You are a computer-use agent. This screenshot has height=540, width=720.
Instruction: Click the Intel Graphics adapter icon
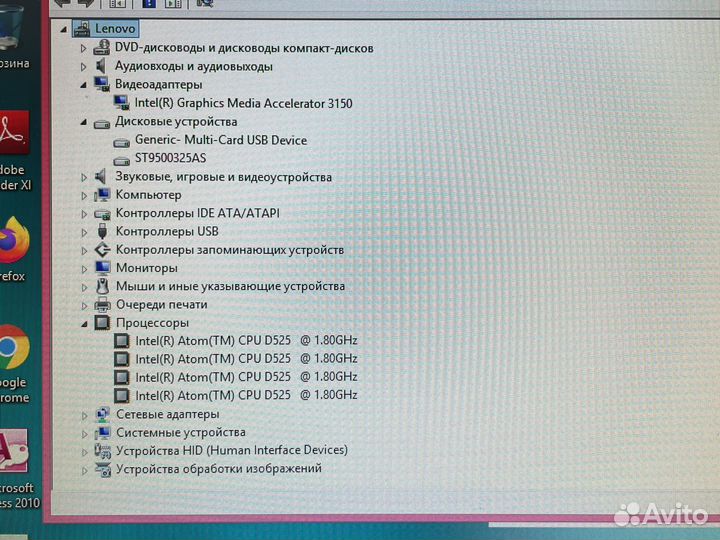tap(122, 102)
